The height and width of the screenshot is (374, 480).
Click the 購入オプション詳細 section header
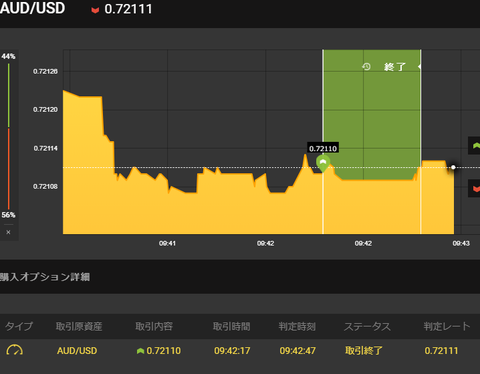[45, 277]
